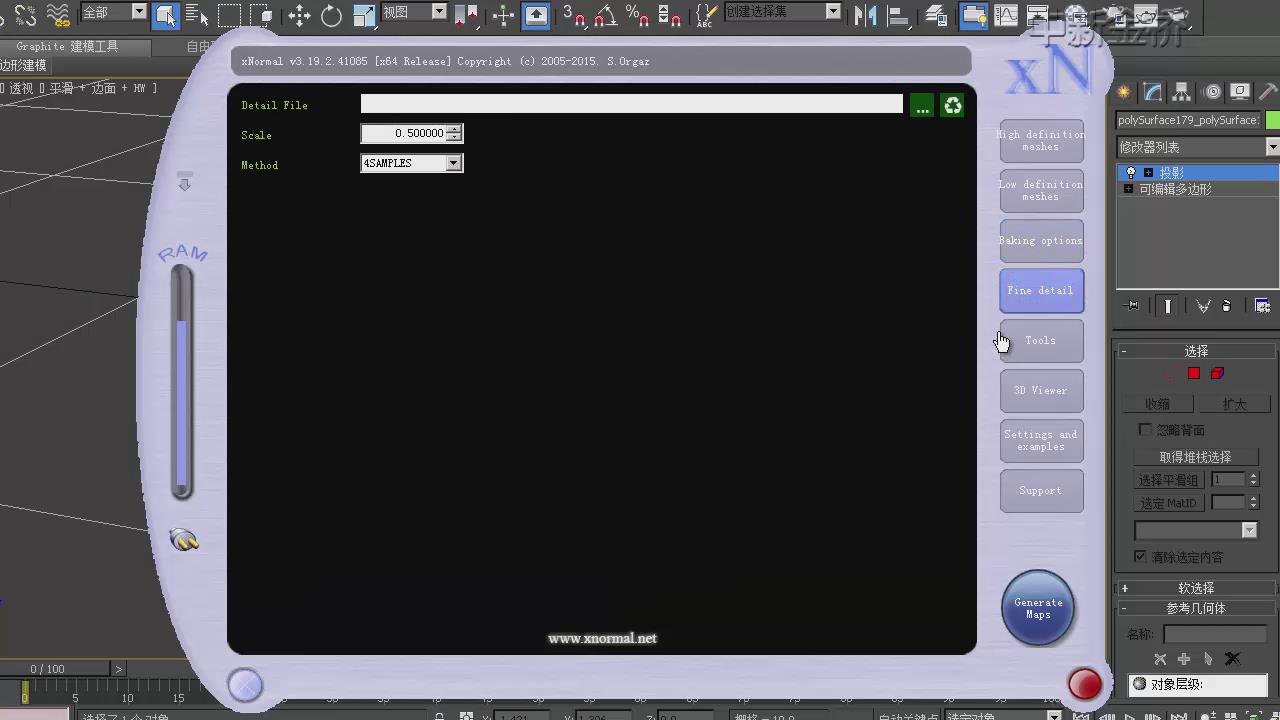This screenshot has height=720, width=1280.
Task: Open the Curve Editor icon in toolbar
Action: click(x=1005, y=15)
